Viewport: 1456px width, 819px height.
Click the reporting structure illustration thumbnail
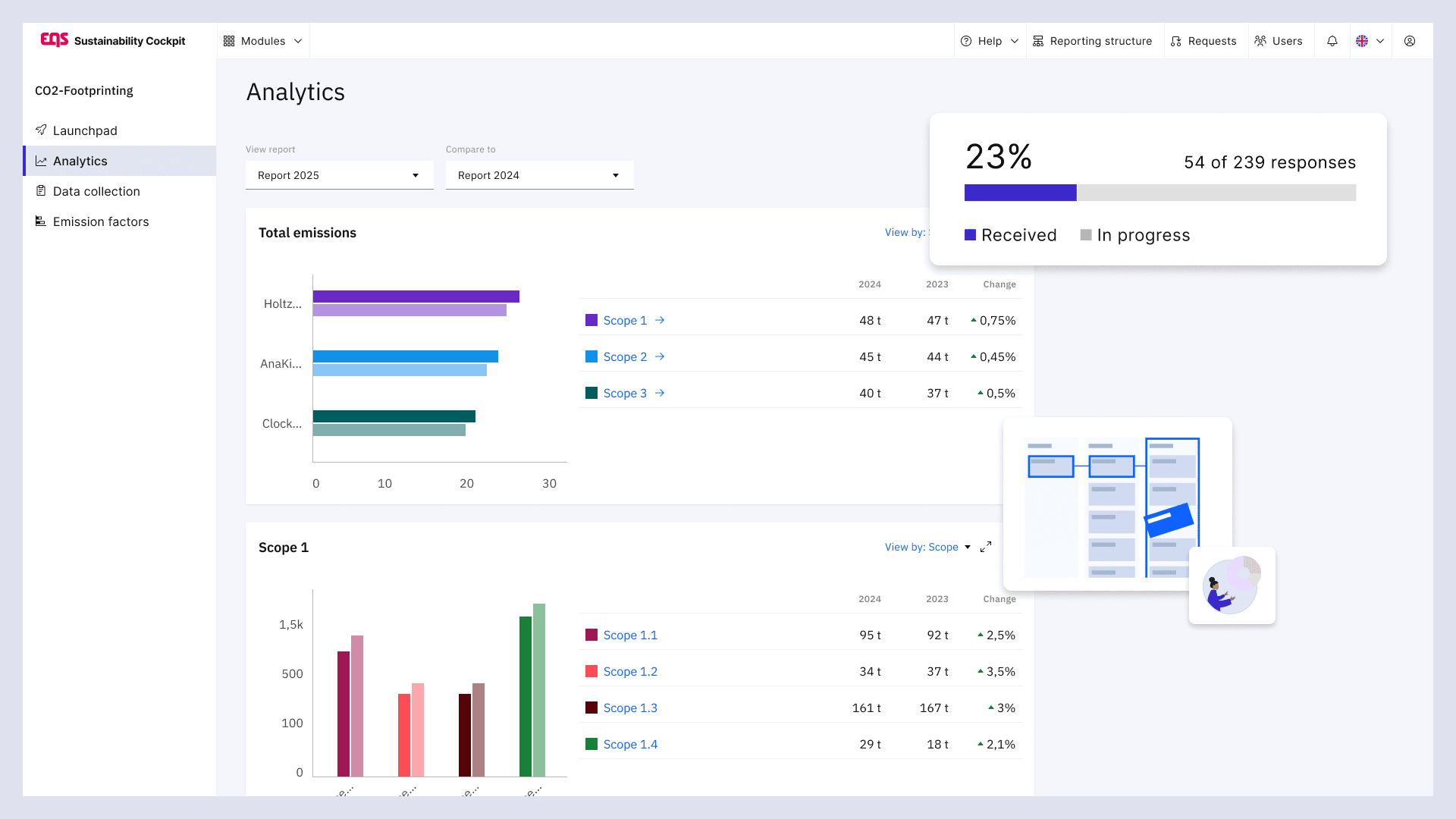[1118, 504]
